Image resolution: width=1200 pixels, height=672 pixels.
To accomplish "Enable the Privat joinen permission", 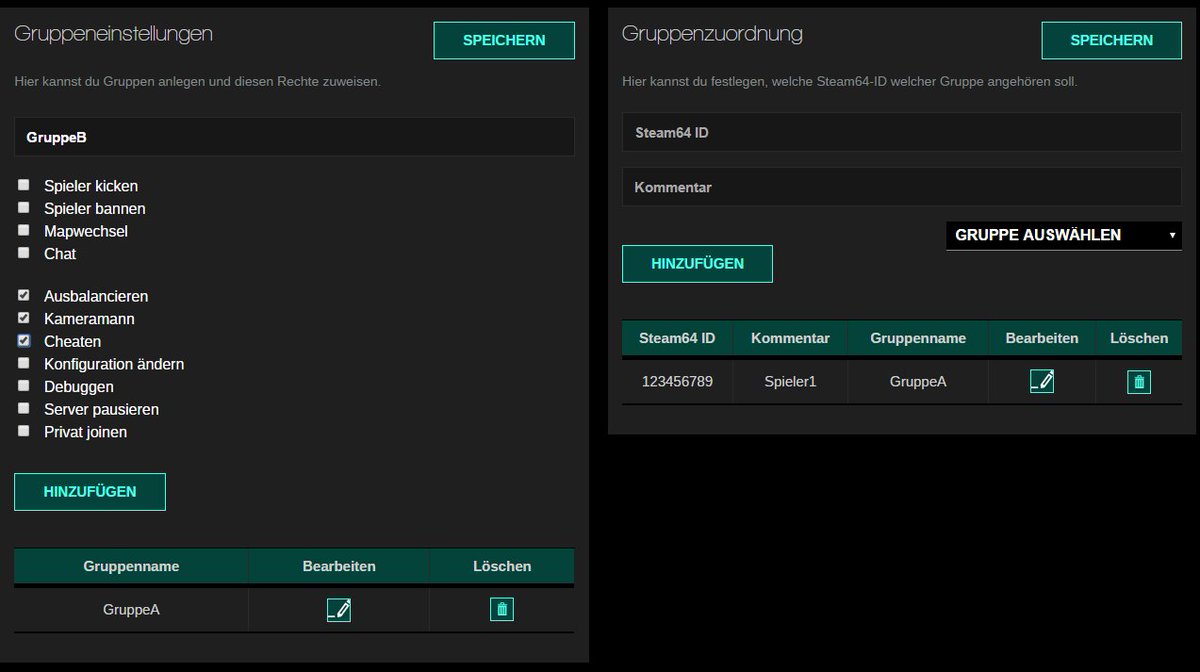I will pos(23,430).
